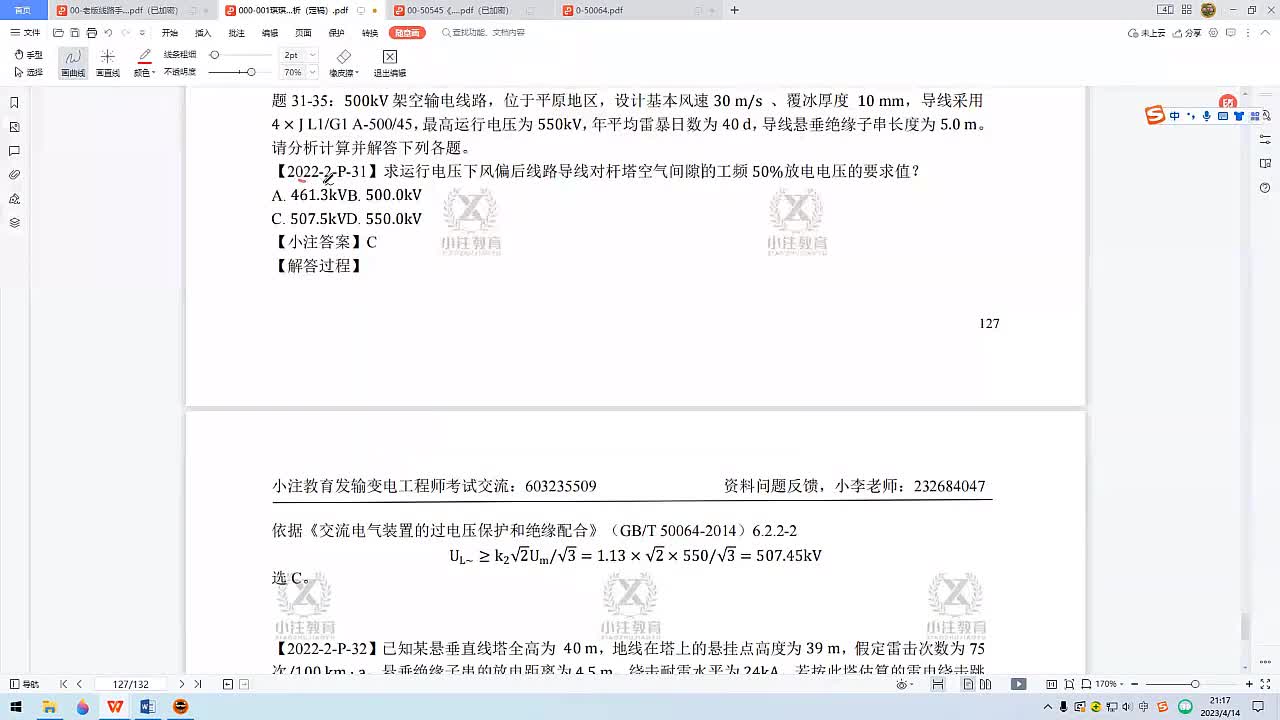Click 退出编辑 exit editing icon
The image size is (1280, 720).
pyautogui.click(x=389, y=62)
